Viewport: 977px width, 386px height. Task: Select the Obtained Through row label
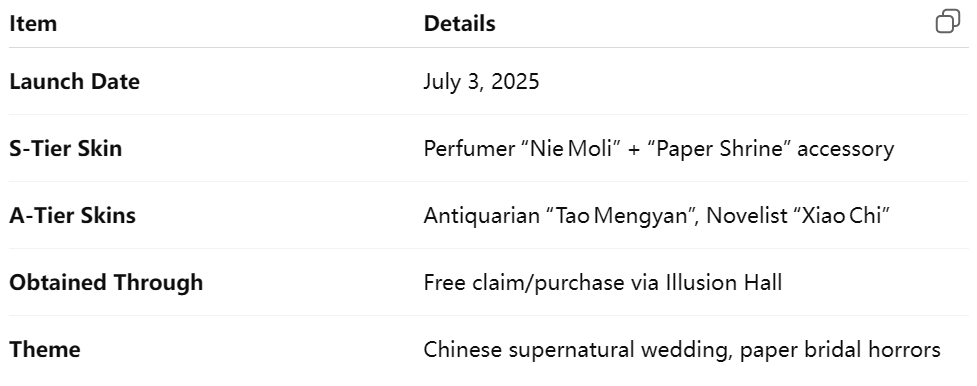(106, 282)
